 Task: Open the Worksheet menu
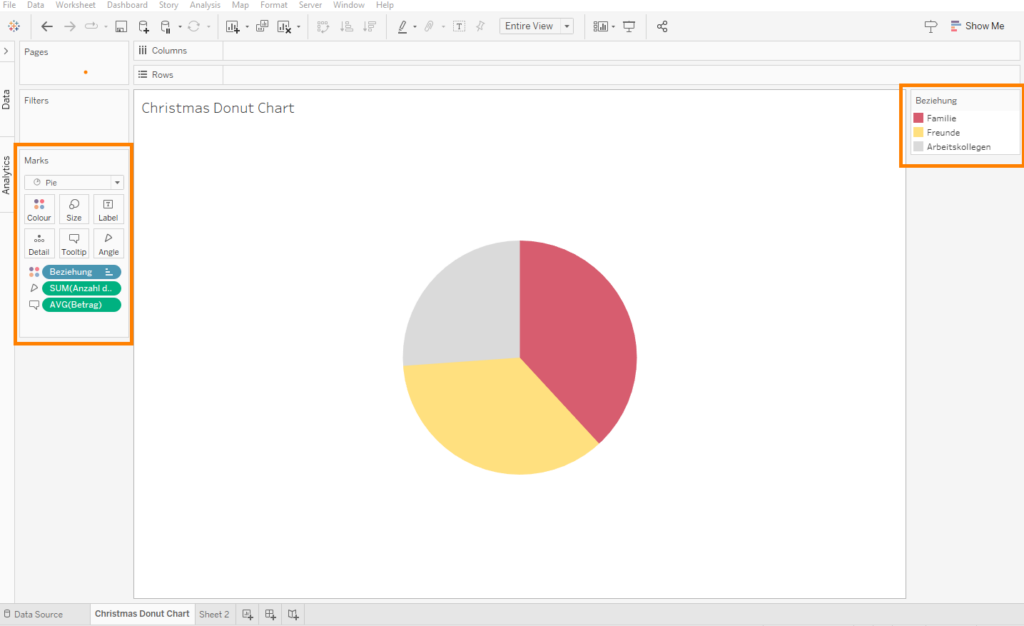(x=75, y=5)
